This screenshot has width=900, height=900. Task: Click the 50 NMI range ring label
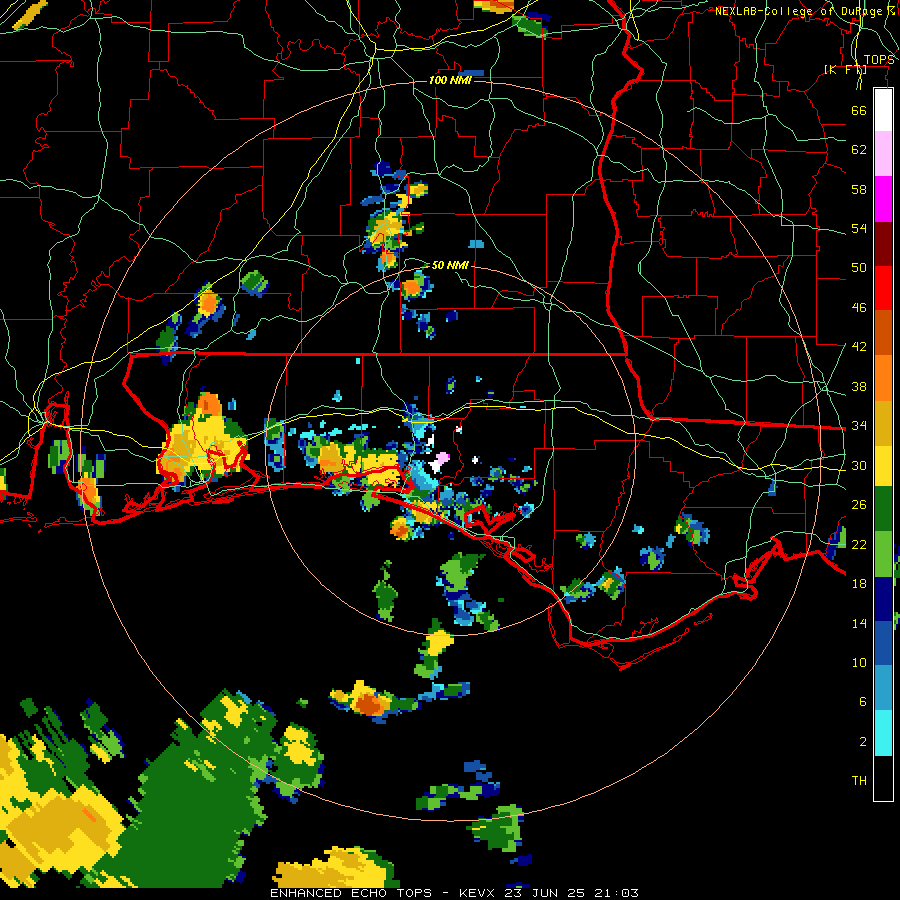(450, 265)
